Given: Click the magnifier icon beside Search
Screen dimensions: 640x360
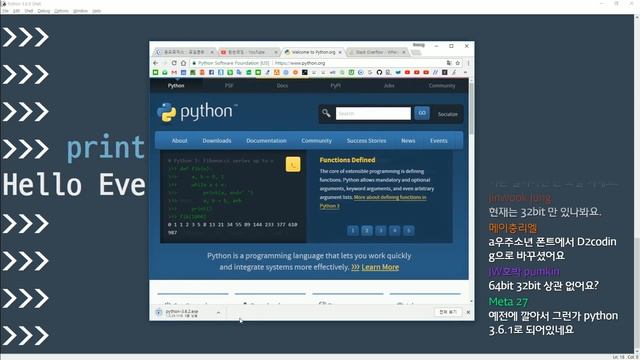Looking at the screenshot, I should point(326,113).
